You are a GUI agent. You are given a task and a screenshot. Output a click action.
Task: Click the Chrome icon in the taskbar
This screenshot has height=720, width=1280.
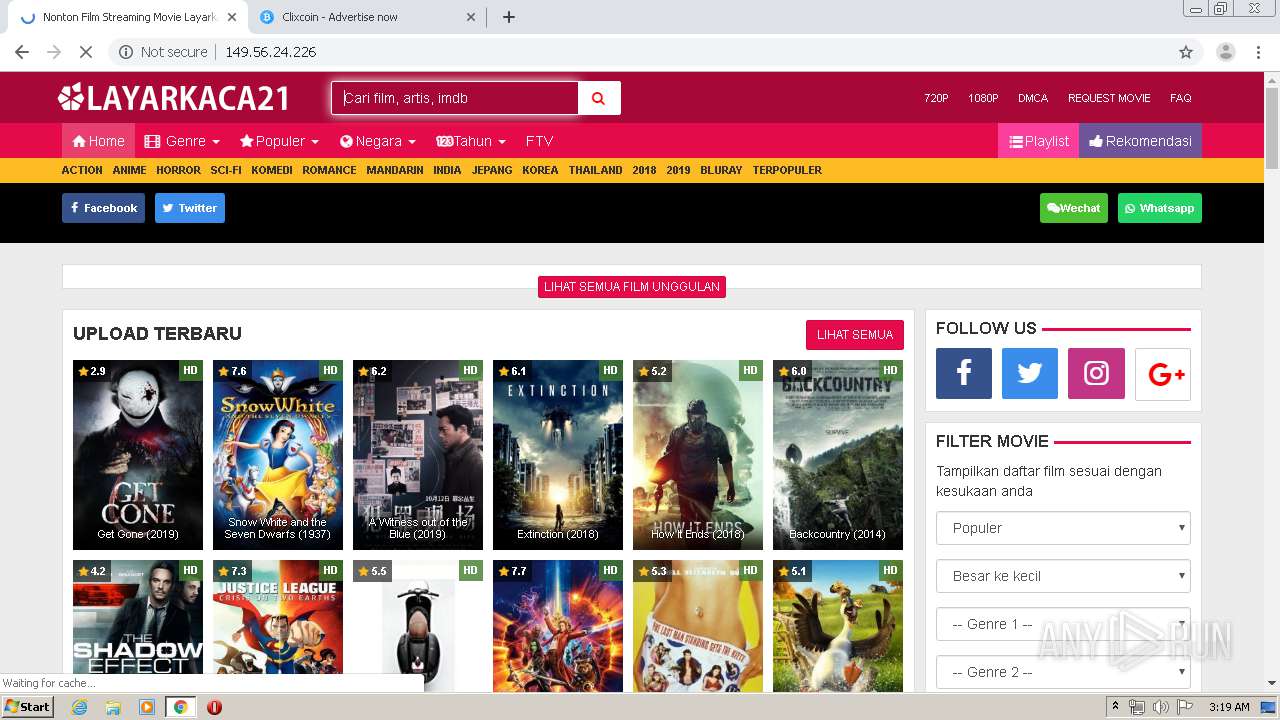(181, 707)
